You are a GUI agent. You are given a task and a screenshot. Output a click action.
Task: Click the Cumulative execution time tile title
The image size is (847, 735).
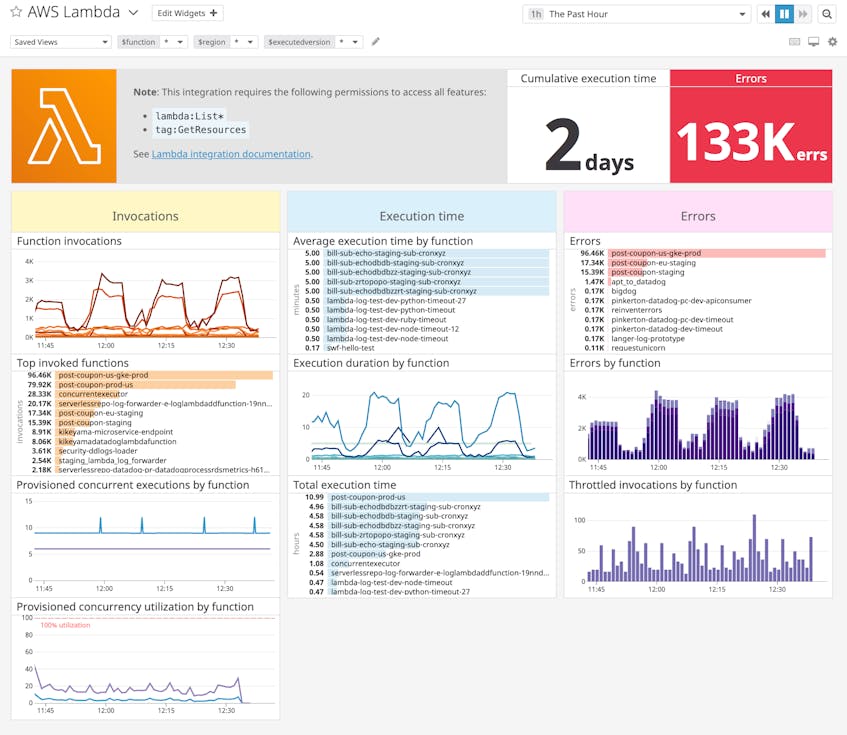(588, 78)
